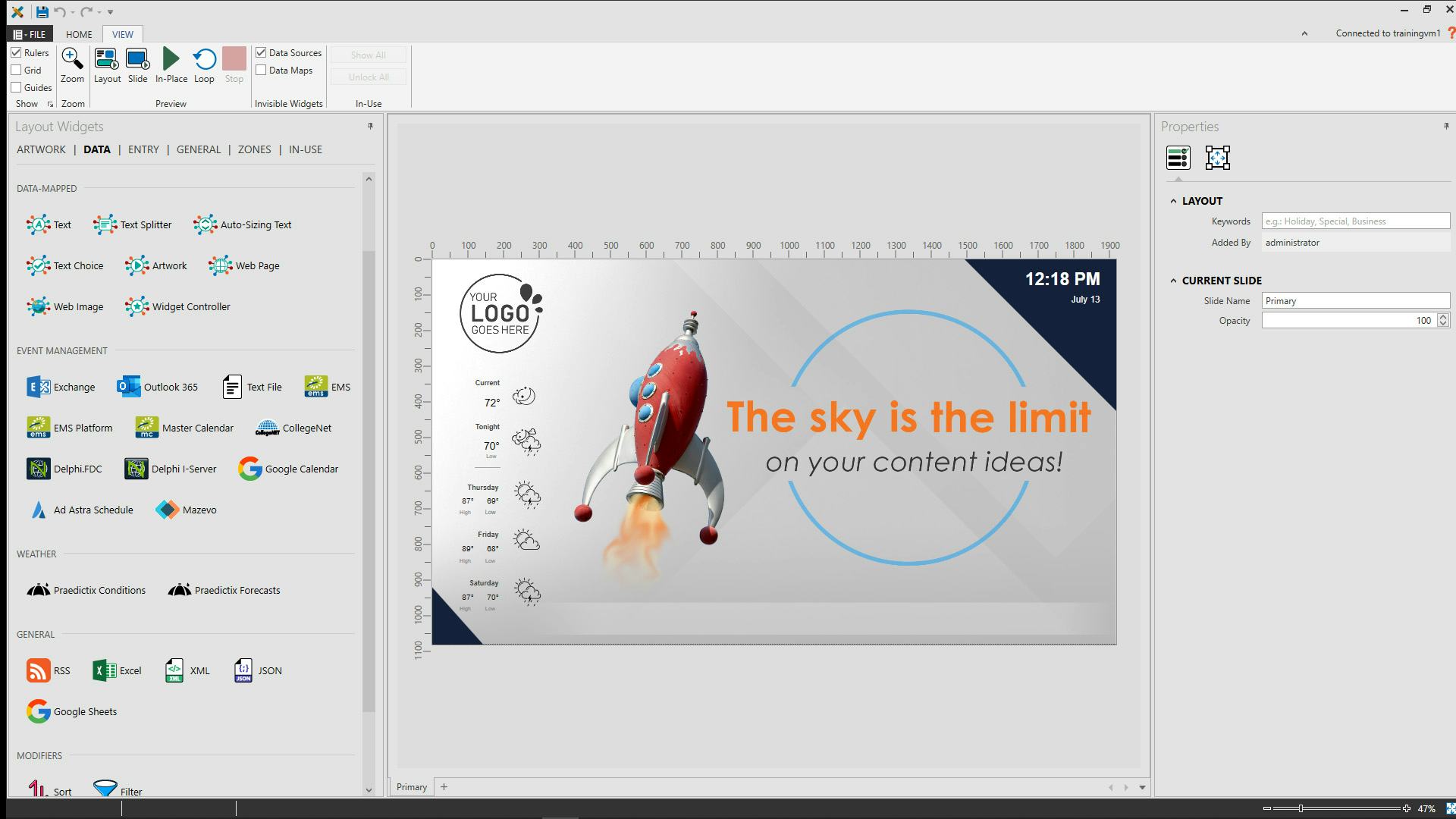
Task: Check the Data Maps checkbox
Action: point(261,71)
